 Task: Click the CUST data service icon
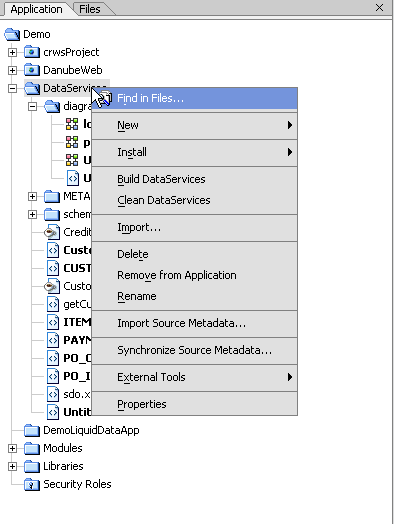click(53, 268)
